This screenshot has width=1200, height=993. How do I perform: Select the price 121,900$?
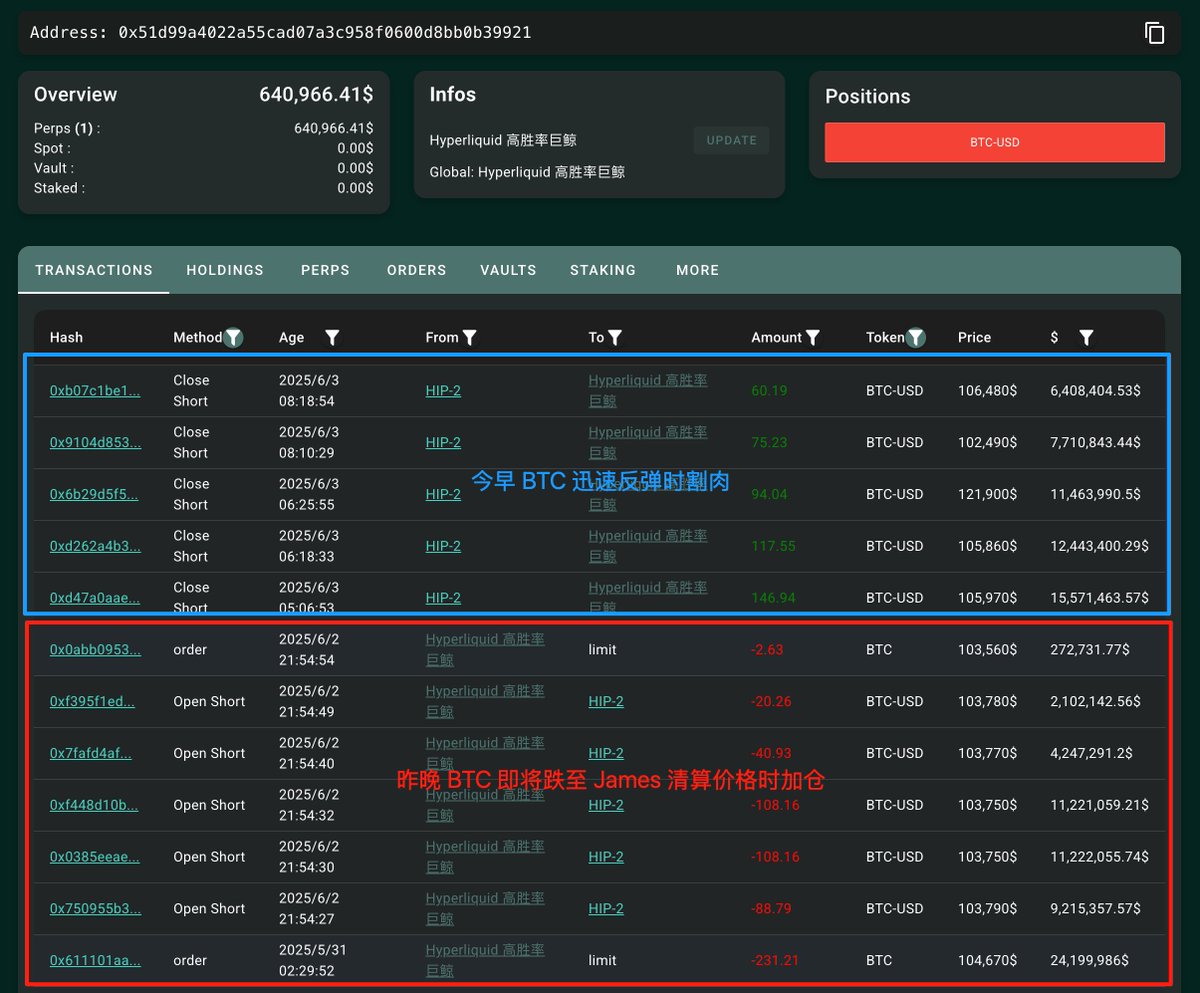coord(987,495)
